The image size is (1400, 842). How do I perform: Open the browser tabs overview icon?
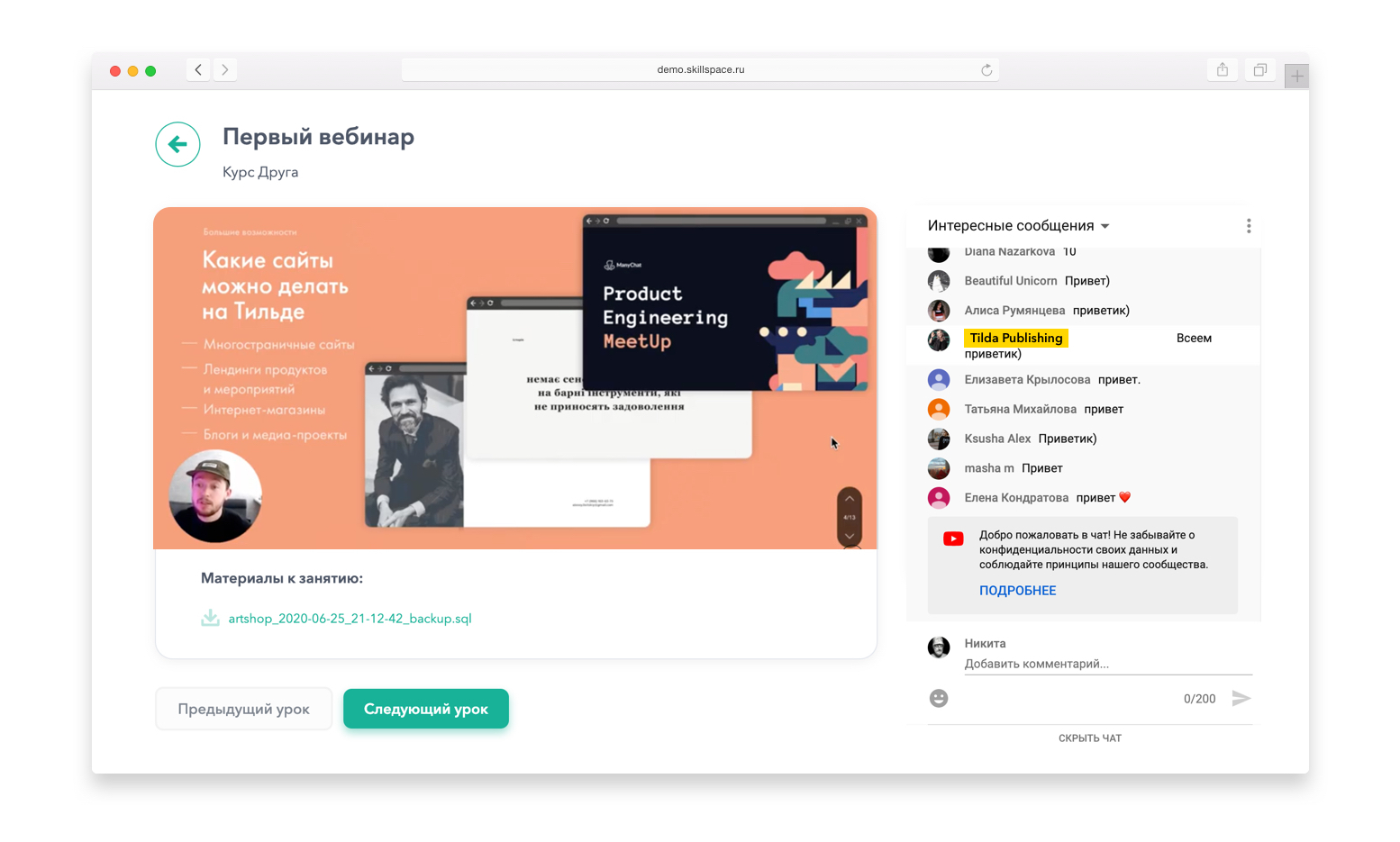tap(1260, 69)
